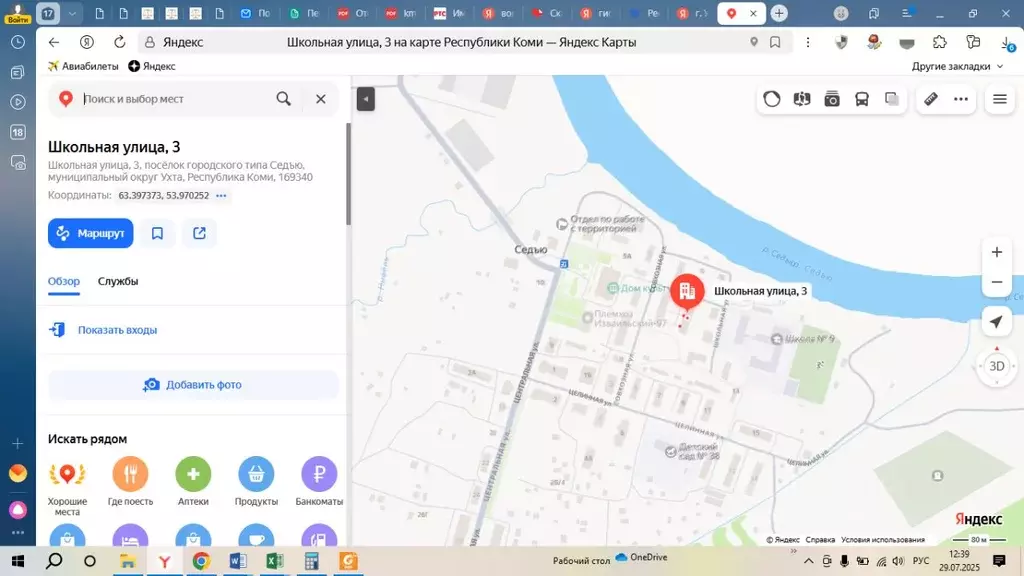
Task: Open the history clock icon in browser sidebar
Action: click(18, 42)
